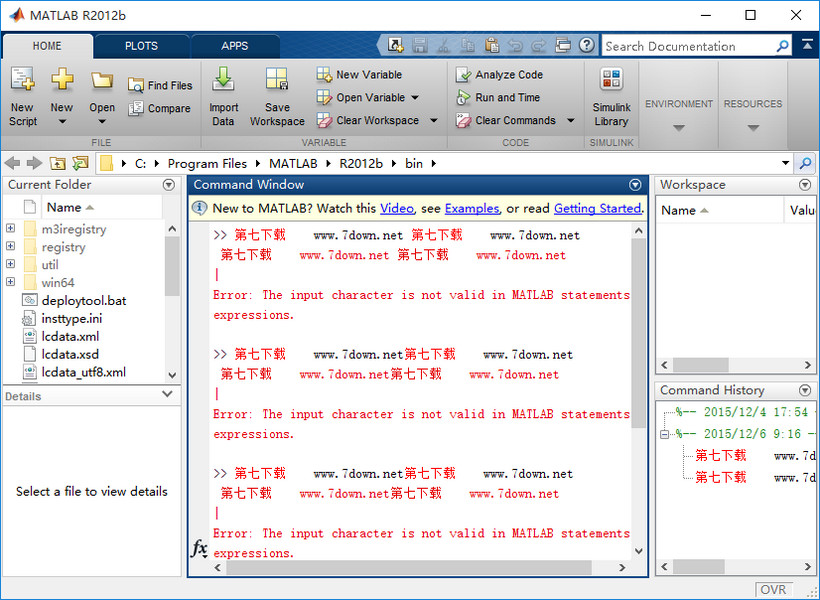
Task: Click Clear Workspace
Action: pos(368,120)
